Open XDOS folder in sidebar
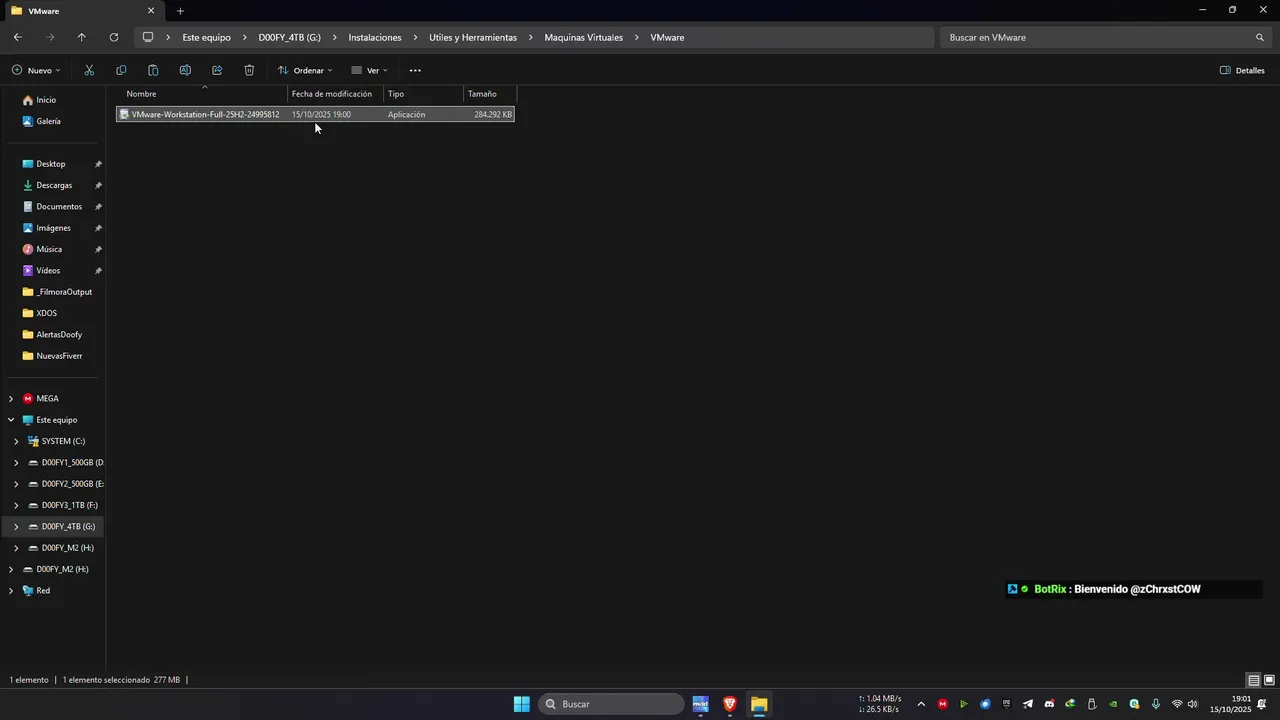Viewport: 1280px width, 720px height. tap(46, 313)
